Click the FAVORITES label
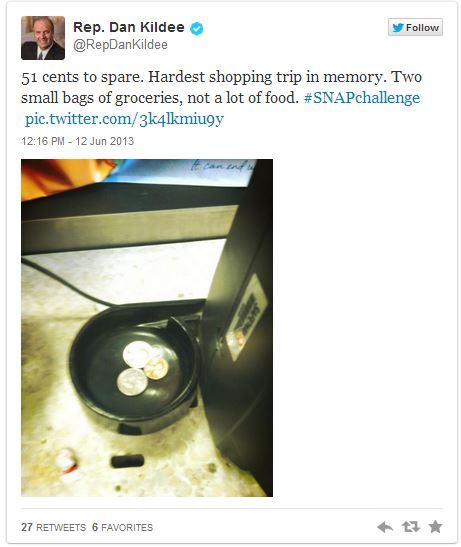 (127, 527)
